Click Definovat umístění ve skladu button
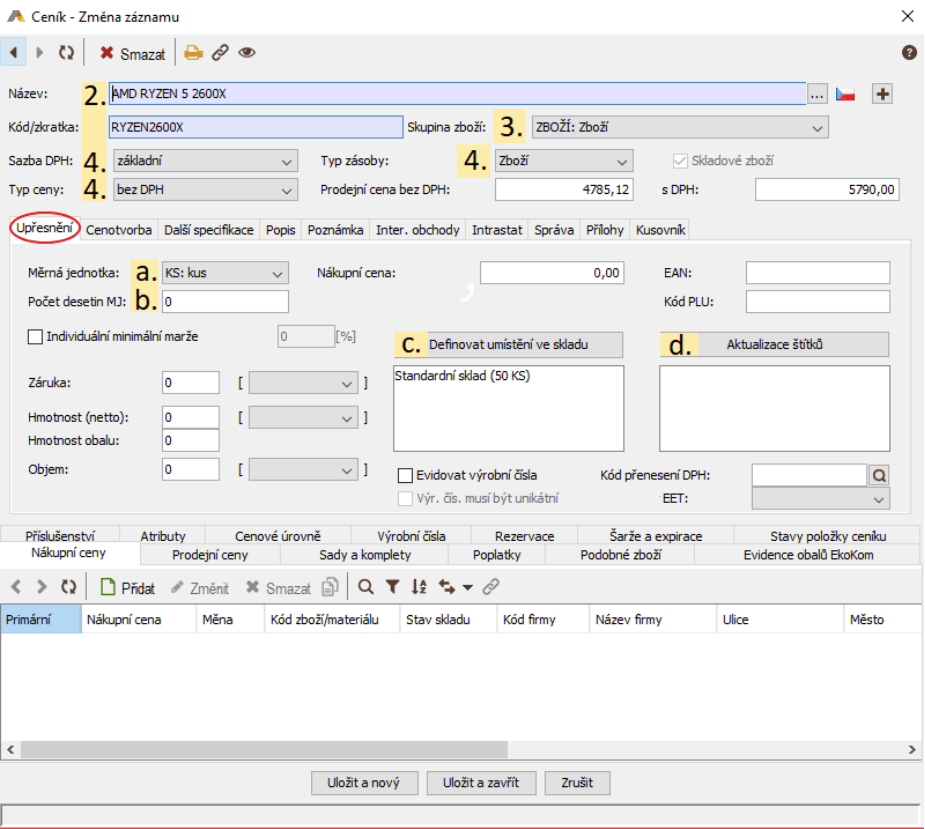The width and height of the screenshot is (925, 829). 509,345
